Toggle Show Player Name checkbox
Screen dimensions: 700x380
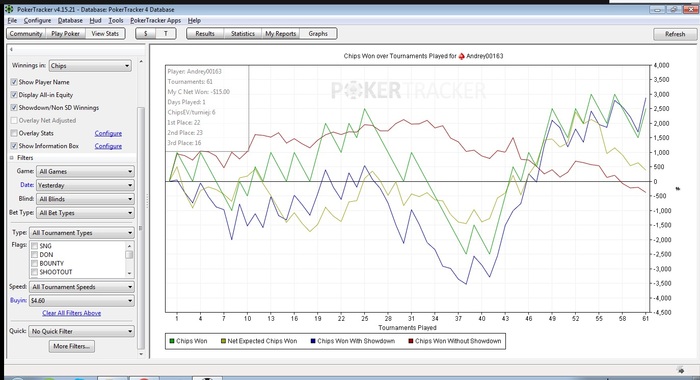click(14, 82)
